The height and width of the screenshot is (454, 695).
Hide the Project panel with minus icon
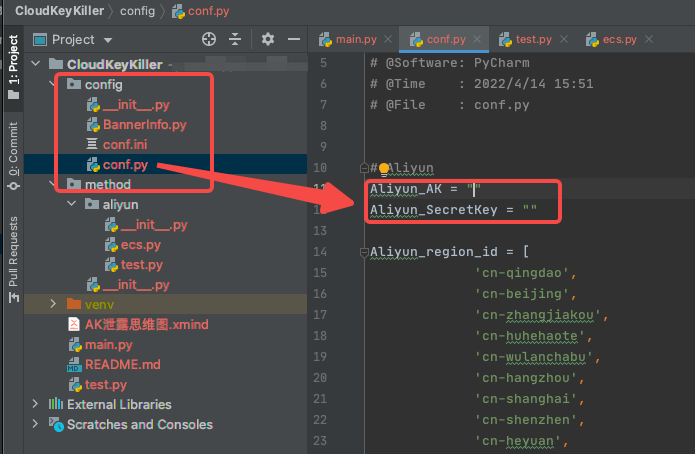(x=294, y=39)
